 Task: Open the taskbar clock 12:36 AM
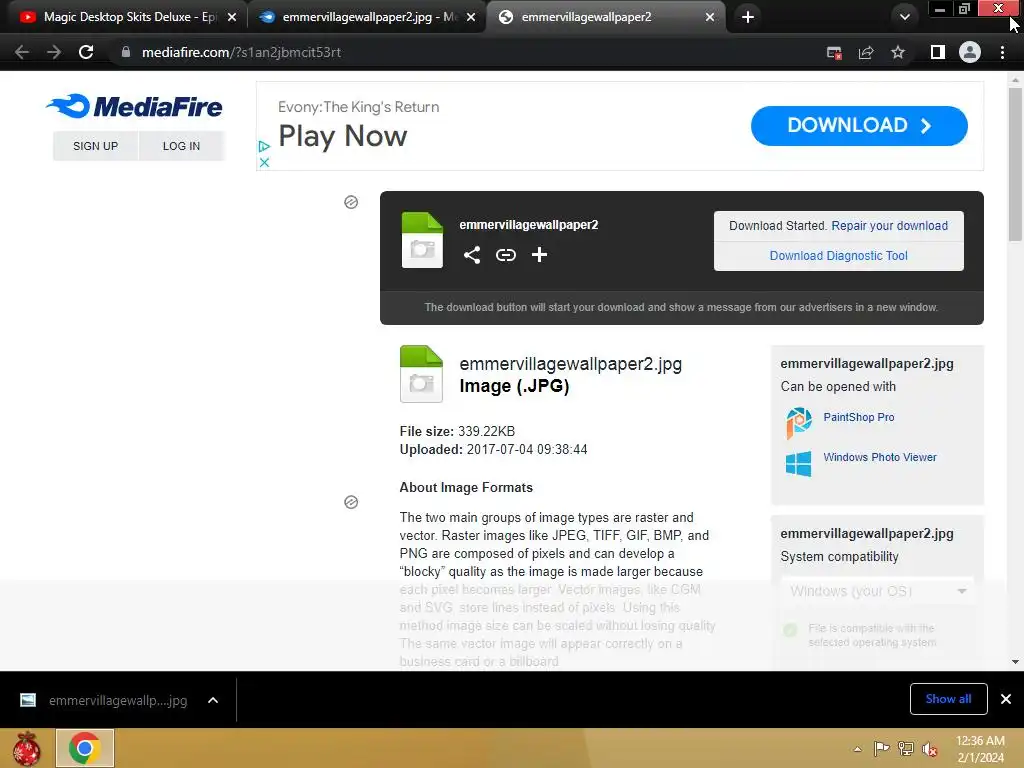click(980, 748)
